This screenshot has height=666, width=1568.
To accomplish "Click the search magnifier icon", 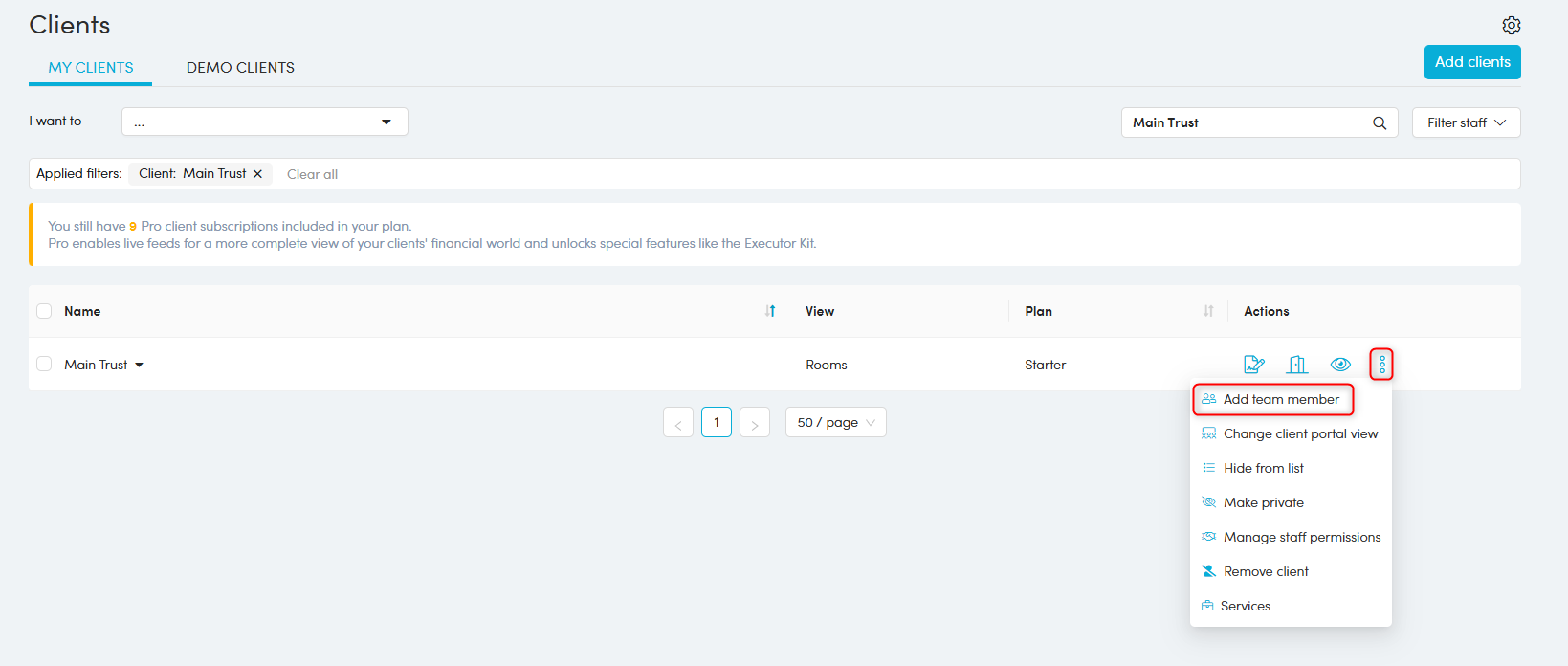I will [1379, 122].
